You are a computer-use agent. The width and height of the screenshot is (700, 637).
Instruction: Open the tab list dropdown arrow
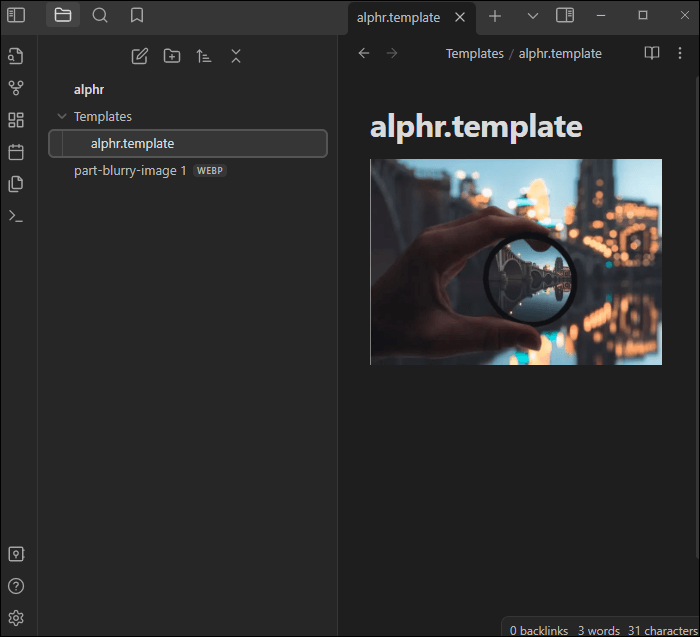point(532,16)
